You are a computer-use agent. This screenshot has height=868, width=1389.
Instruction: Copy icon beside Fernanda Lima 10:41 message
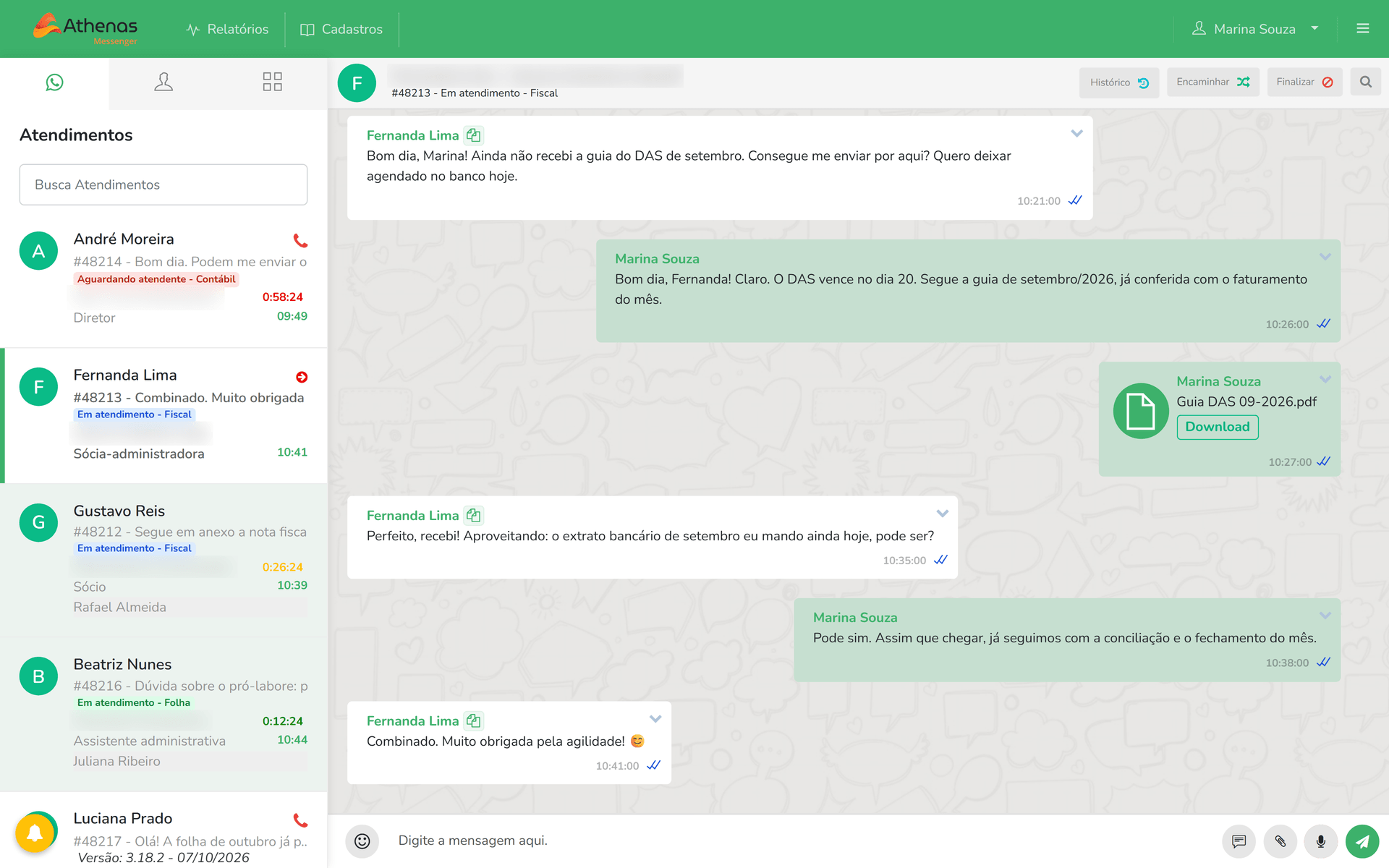pos(474,720)
